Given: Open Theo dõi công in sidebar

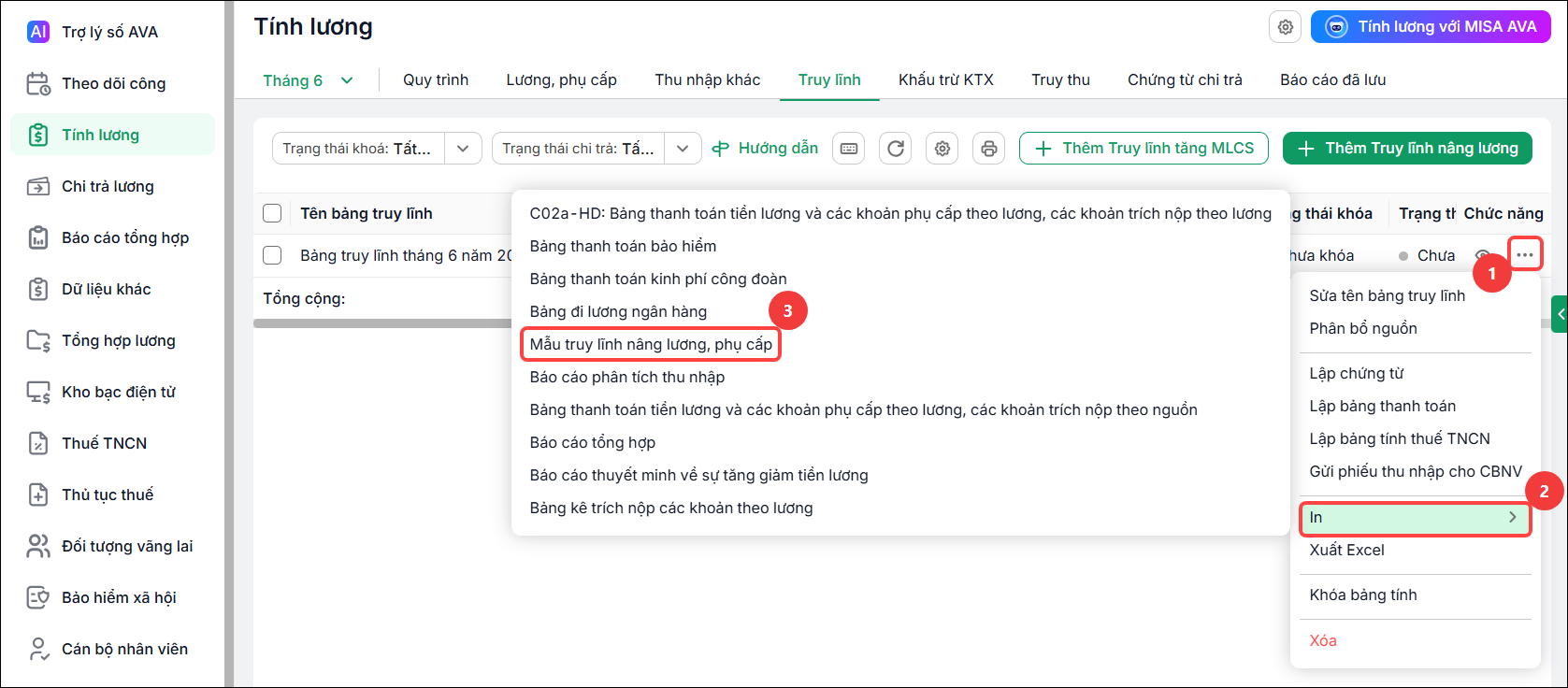Looking at the screenshot, I should click(x=112, y=83).
